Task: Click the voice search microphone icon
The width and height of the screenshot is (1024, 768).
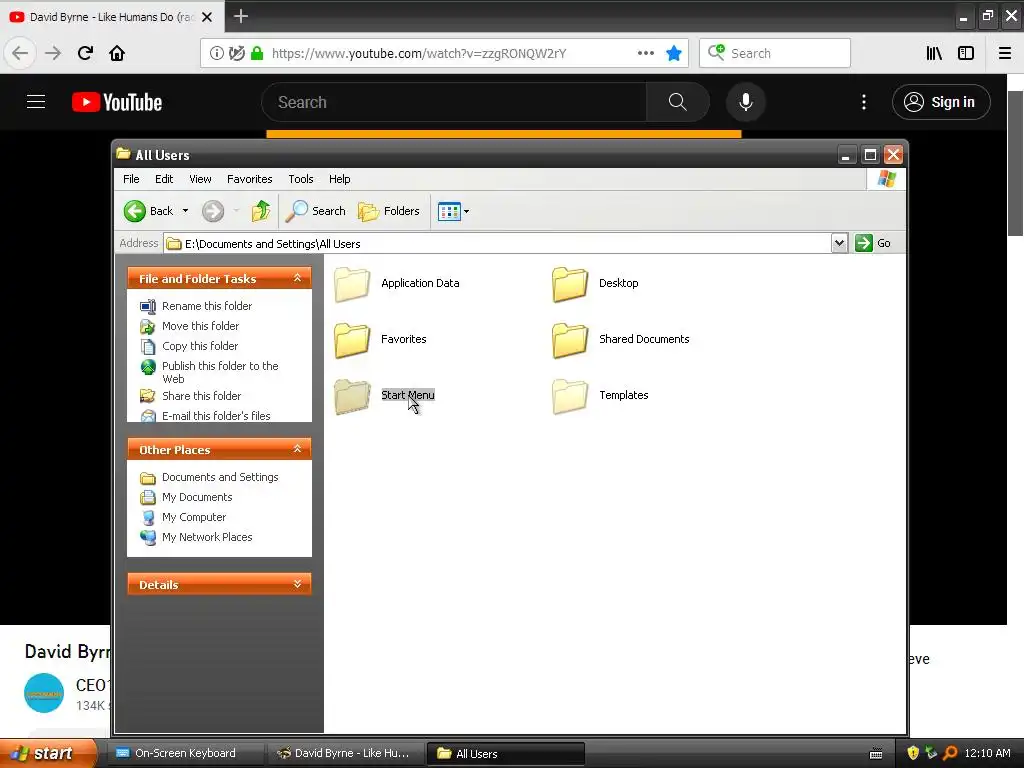Action: pos(746,103)
